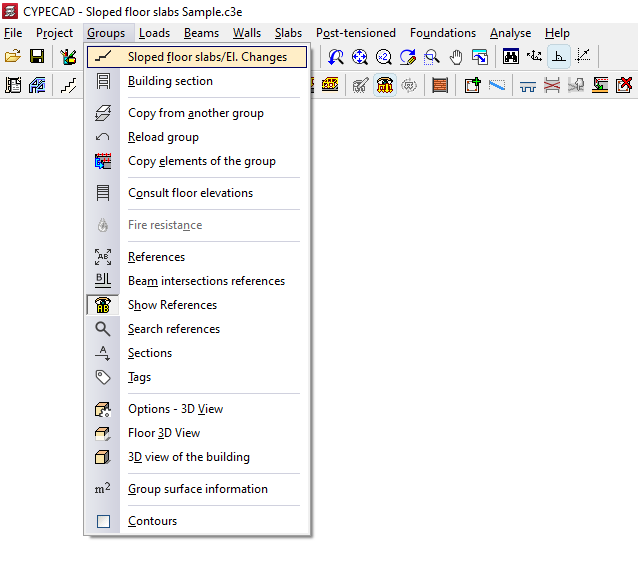Screen dimensions: 638x566
Task: Click the binoculars search icon
Action: coord(511,57)
